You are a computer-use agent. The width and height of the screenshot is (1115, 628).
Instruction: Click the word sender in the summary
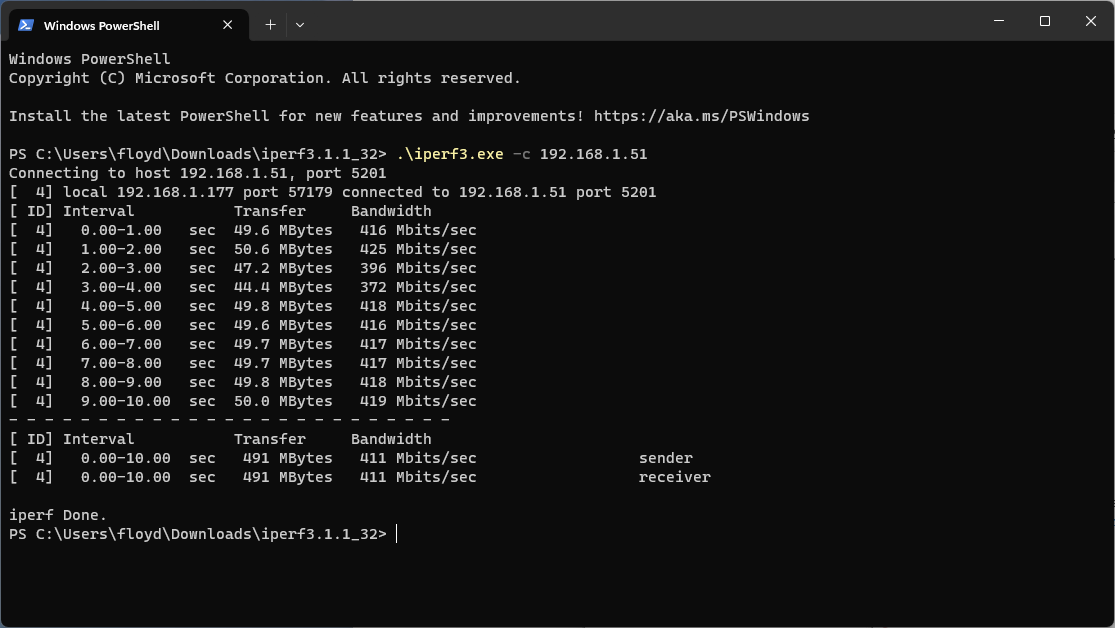coord(665,458)
